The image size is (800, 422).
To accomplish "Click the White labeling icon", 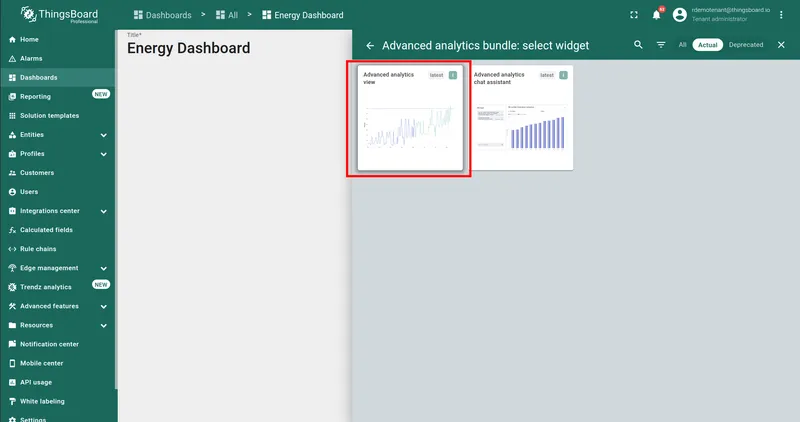I will (x=12, y=402).
